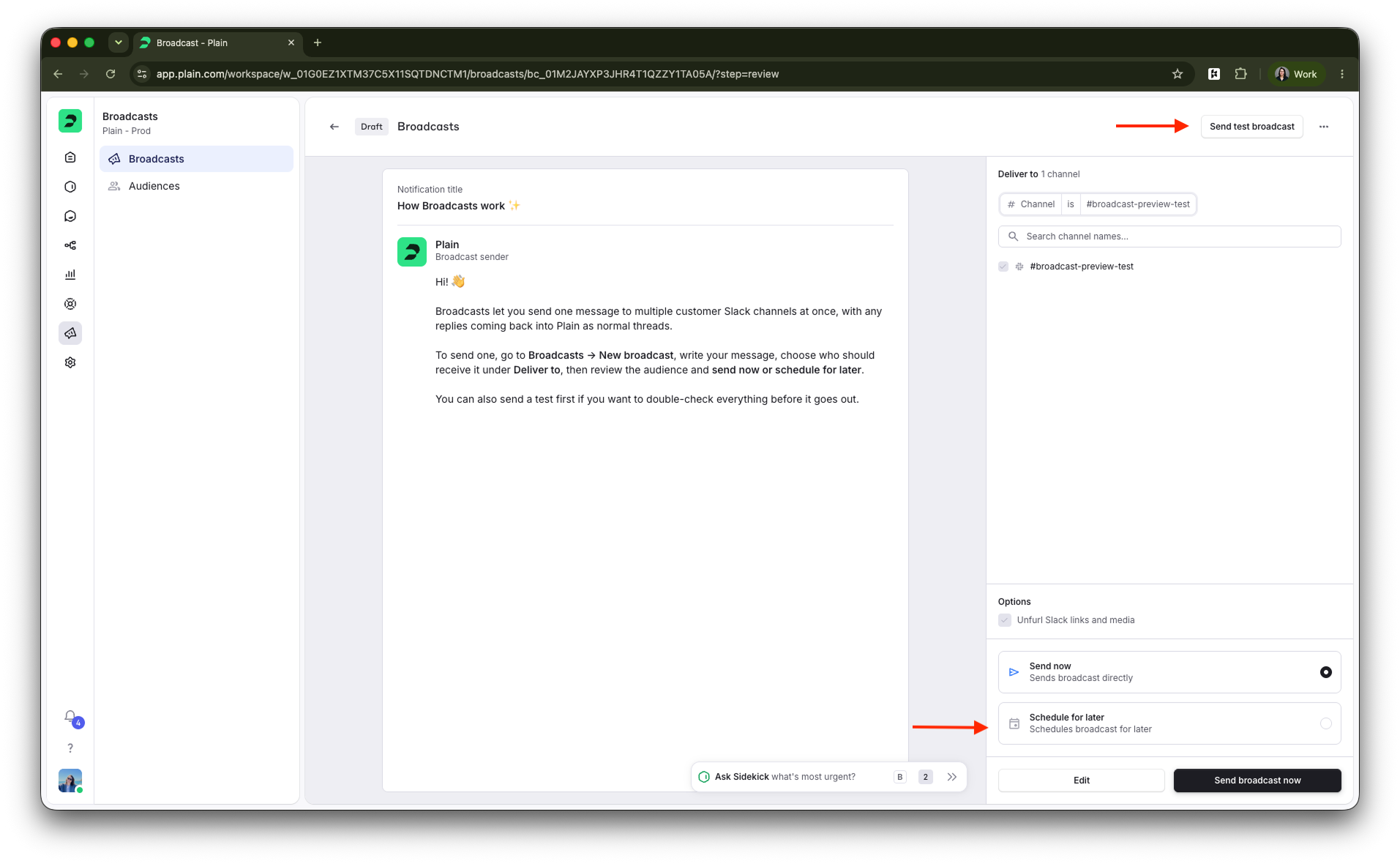Click the Sidekick count badge showing 2

tap(926, 777)
